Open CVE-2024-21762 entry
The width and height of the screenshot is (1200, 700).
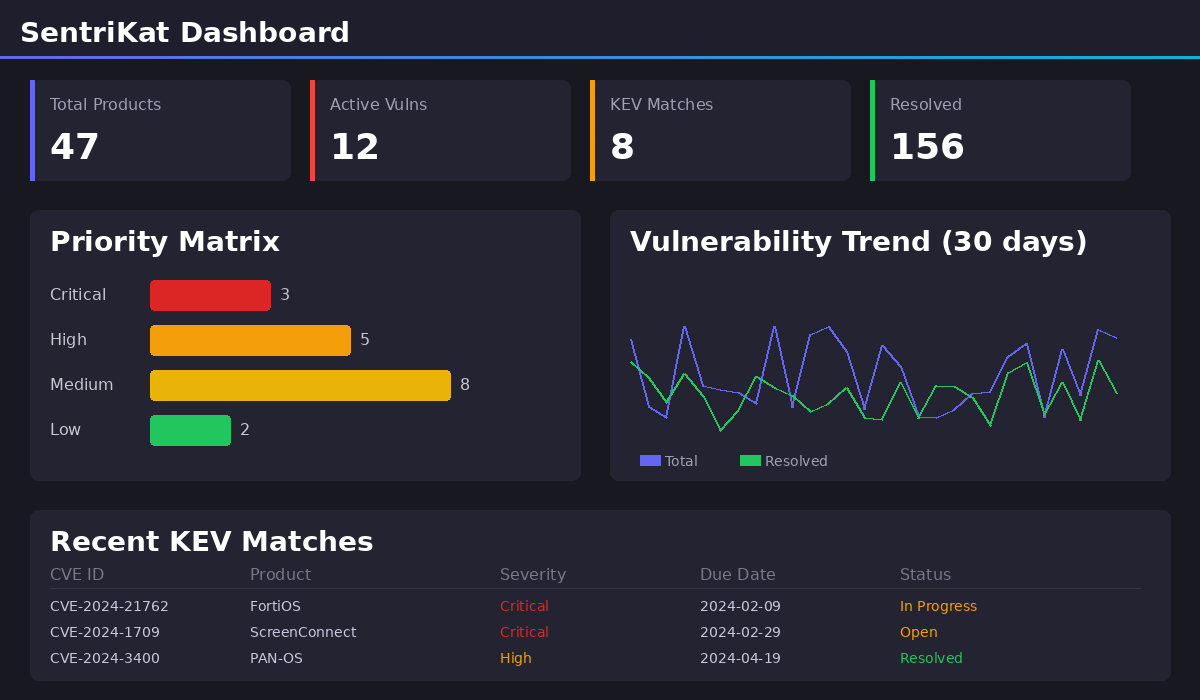click(x=109, y=606)
